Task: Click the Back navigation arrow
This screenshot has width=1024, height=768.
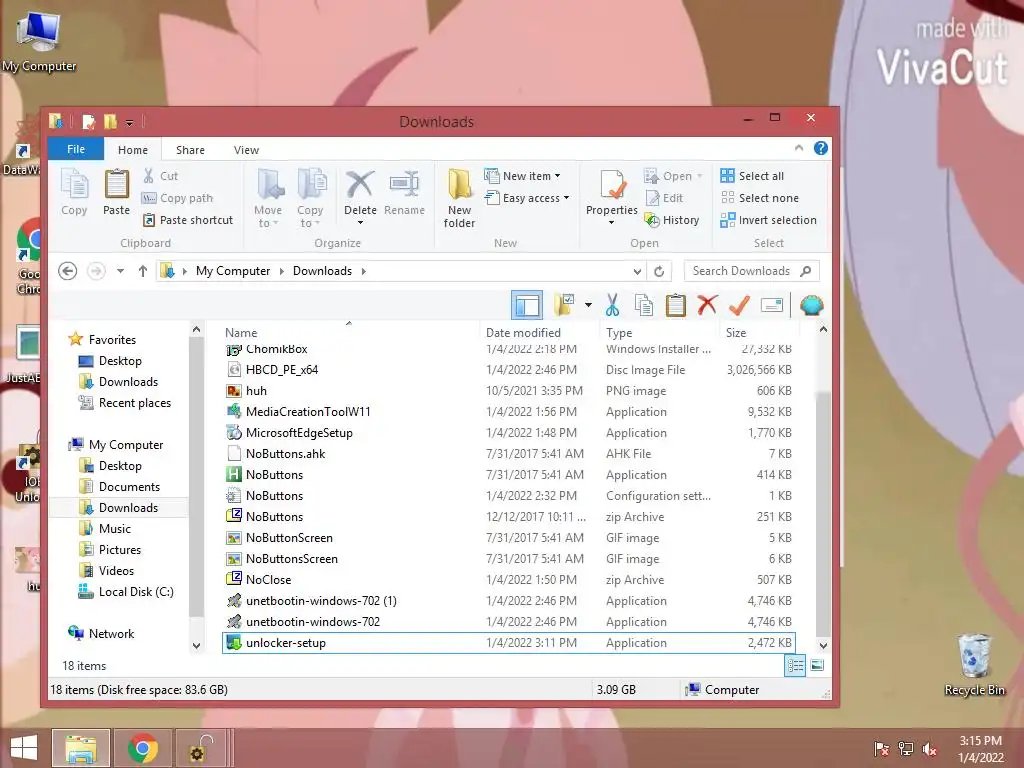Action: tap(67, 271)
